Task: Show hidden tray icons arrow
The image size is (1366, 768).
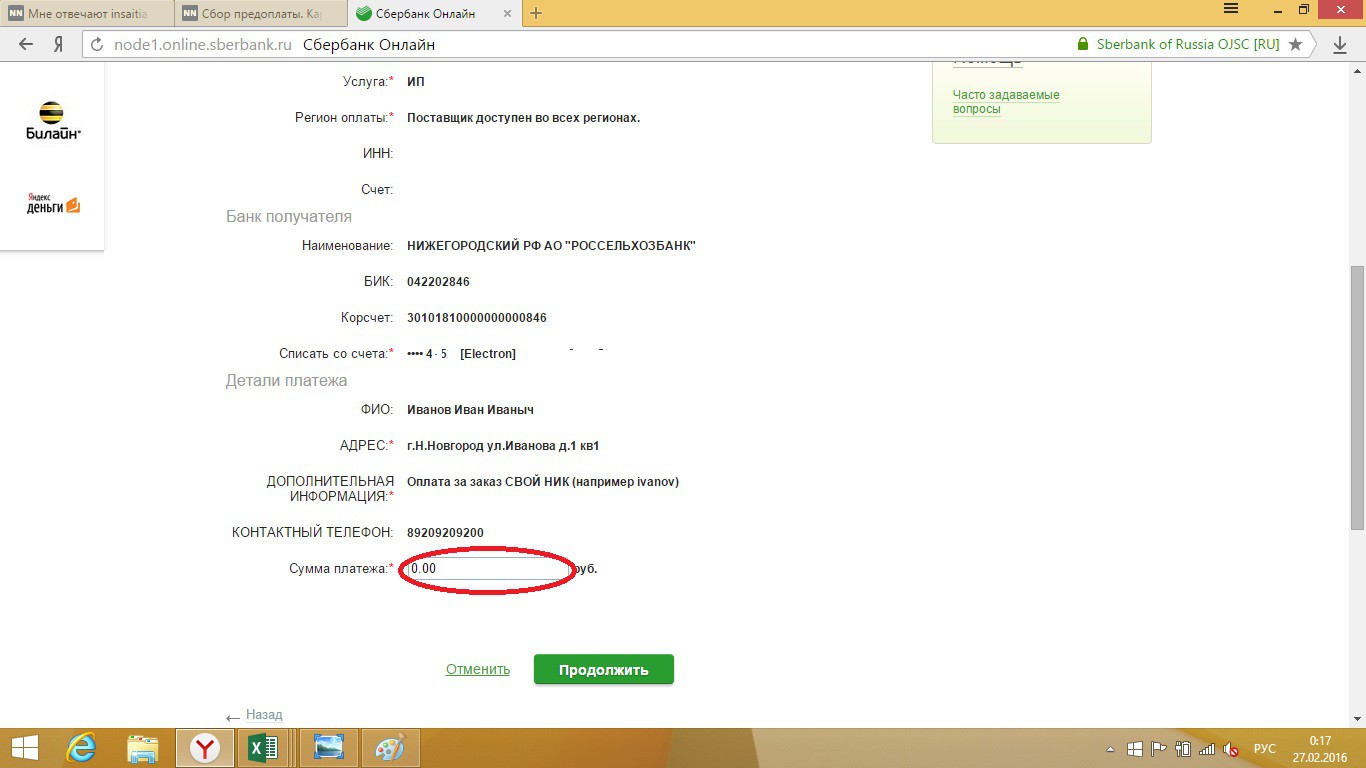Action: 1110,749
